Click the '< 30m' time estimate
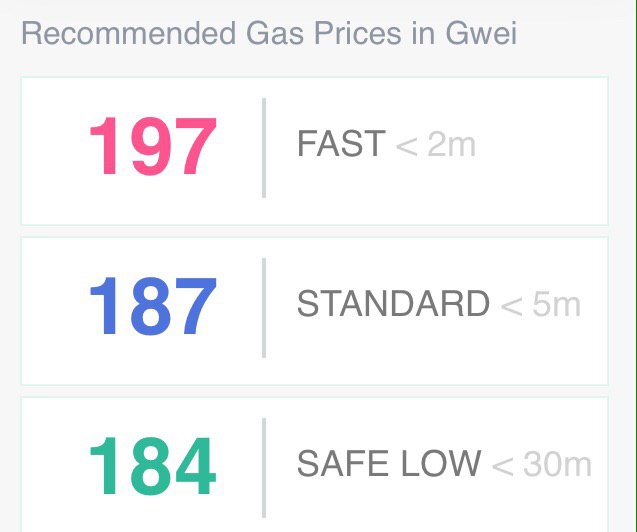Viewport: 637px width, 532px height. [543, 464]
